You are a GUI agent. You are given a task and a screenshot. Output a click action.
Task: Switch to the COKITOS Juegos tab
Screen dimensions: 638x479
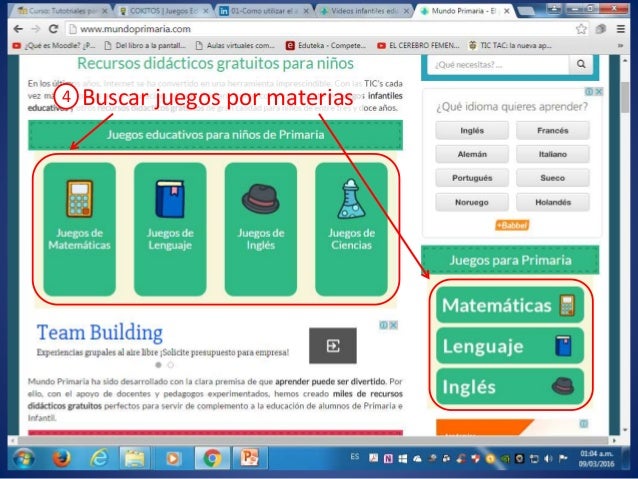click(164, 11)
